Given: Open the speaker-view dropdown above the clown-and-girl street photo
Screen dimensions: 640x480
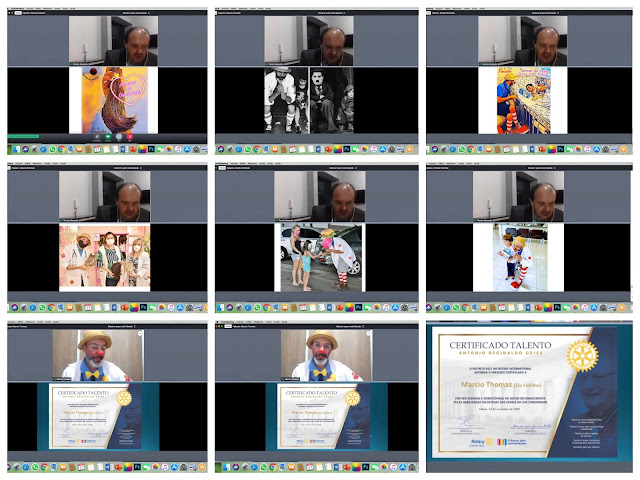Looking at the screenshot, I should coord(342,167).
